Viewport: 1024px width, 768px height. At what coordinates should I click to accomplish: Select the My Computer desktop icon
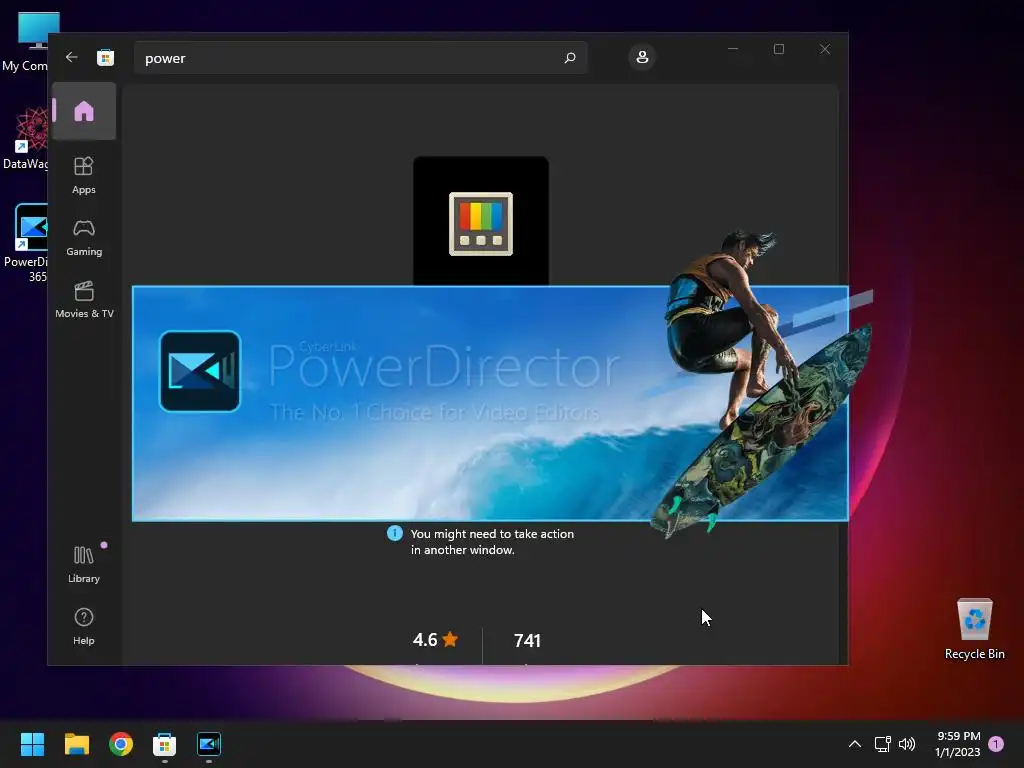point(26,42)
